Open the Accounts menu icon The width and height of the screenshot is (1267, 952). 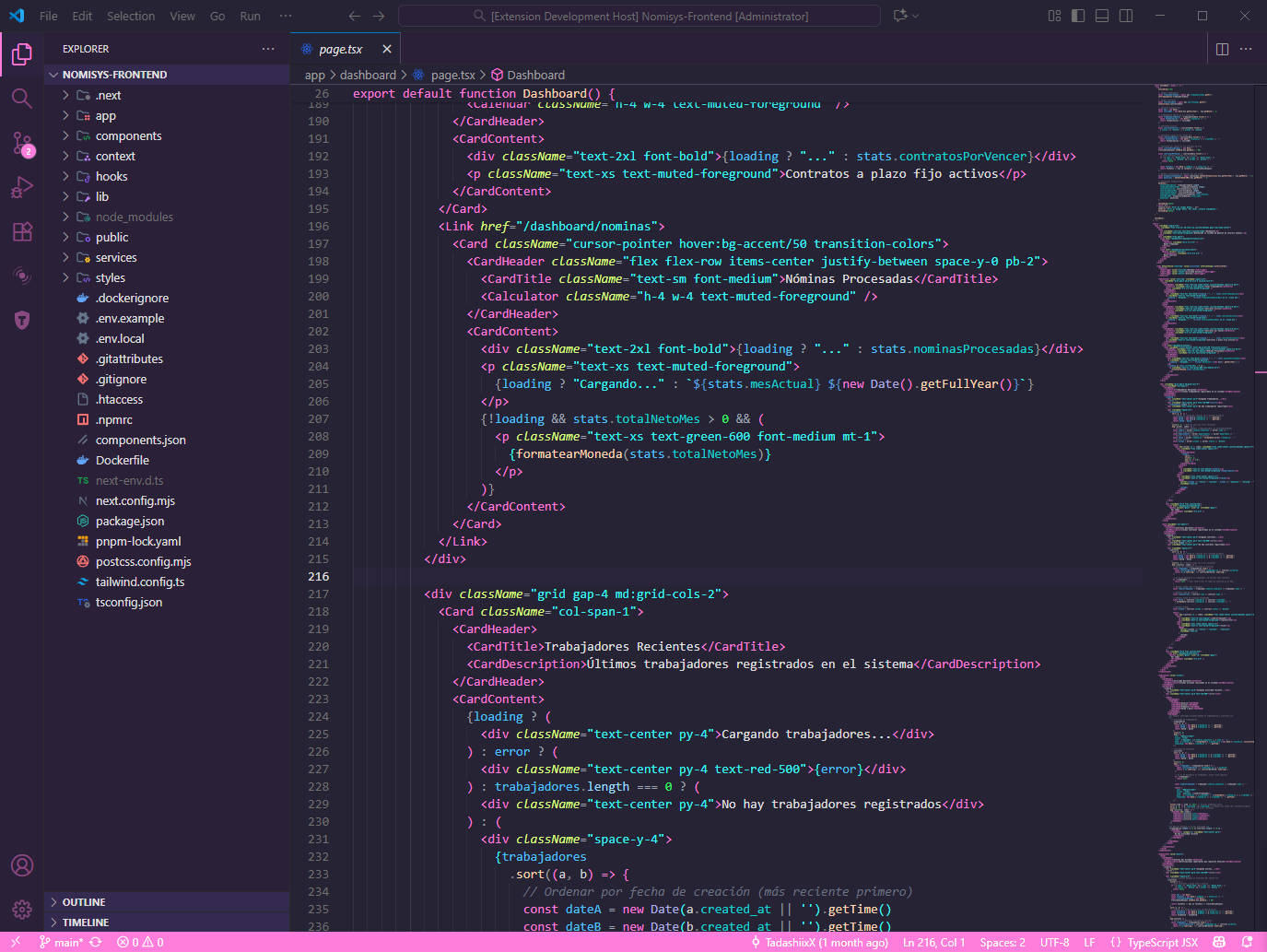point(22,865)
